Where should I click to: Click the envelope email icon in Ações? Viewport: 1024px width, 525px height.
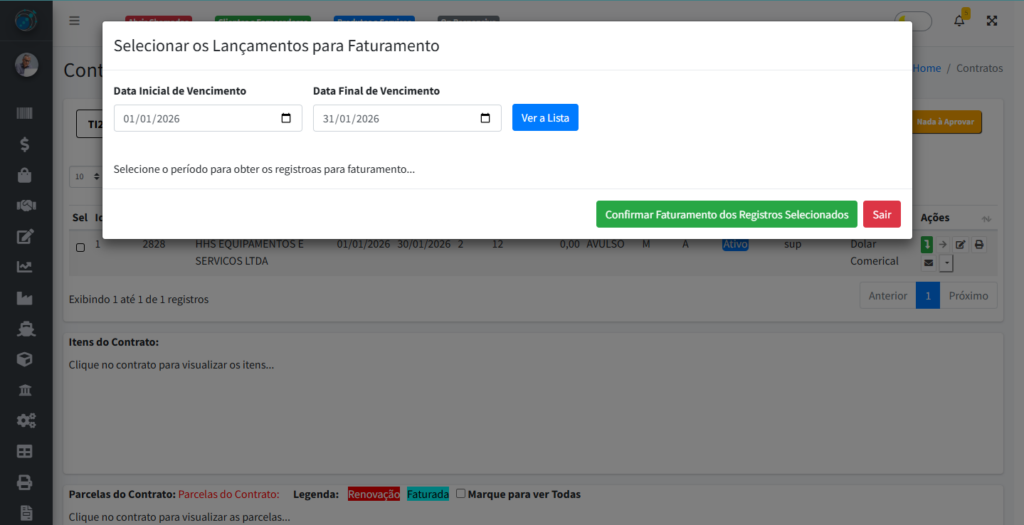(928, 263)
